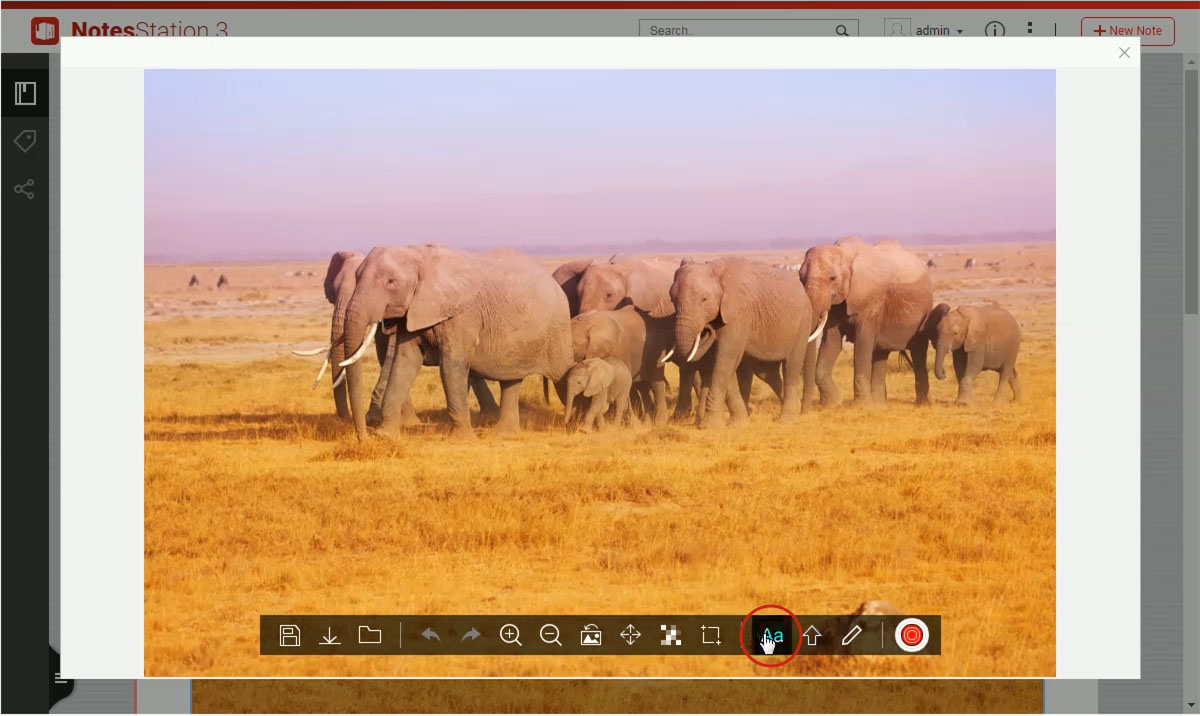Select the four-arrow move tool

(630, 635)
